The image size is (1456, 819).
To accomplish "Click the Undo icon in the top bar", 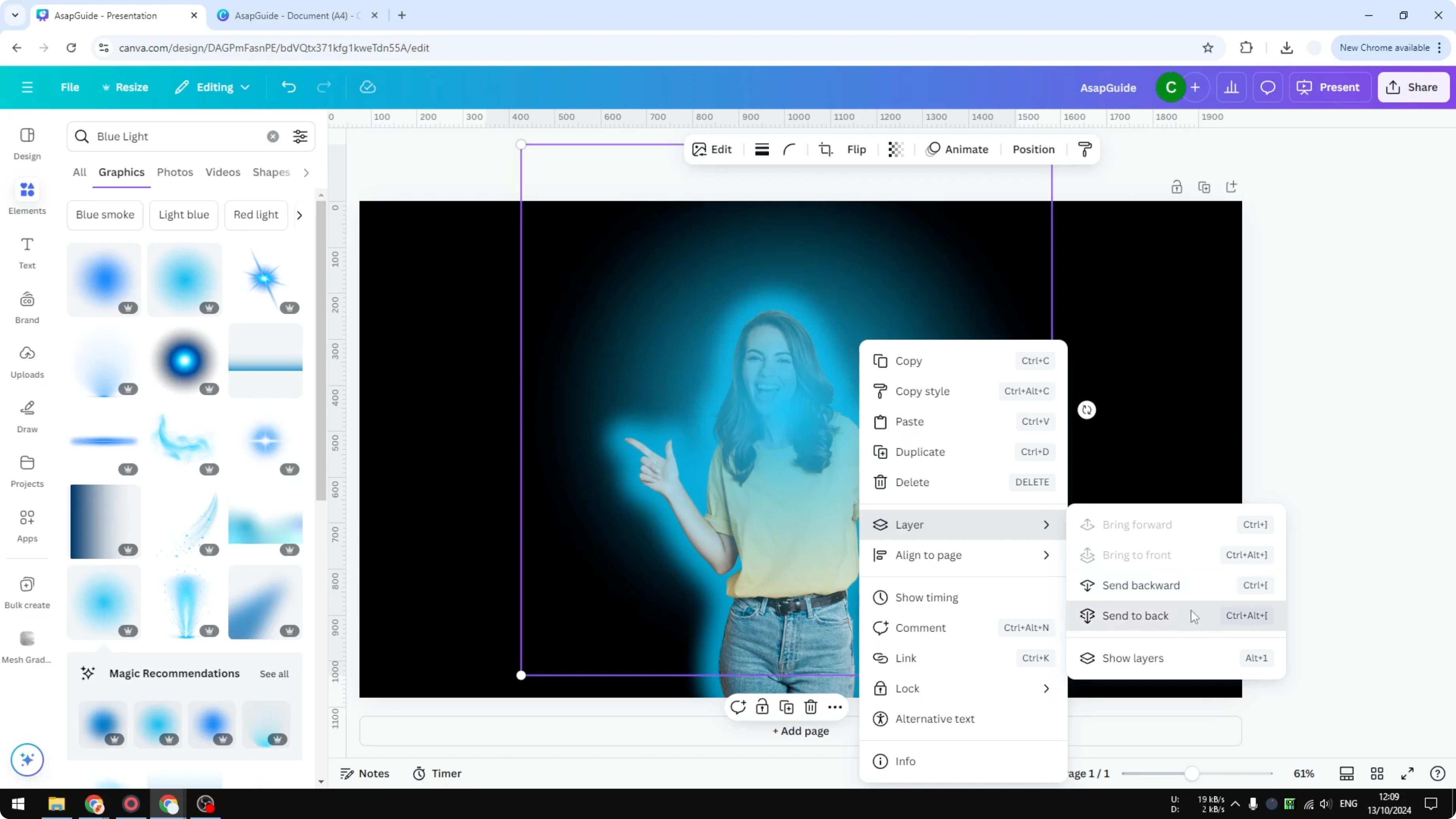I will (288, 87).
